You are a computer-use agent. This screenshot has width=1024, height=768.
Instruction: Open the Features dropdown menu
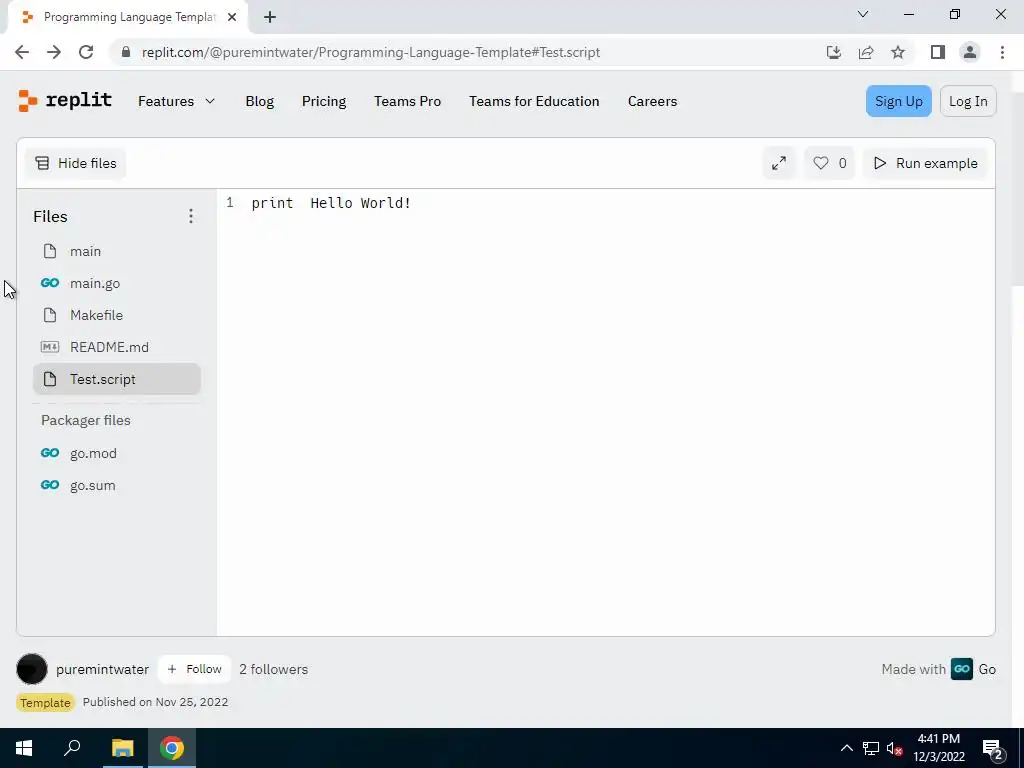point(176,101)
